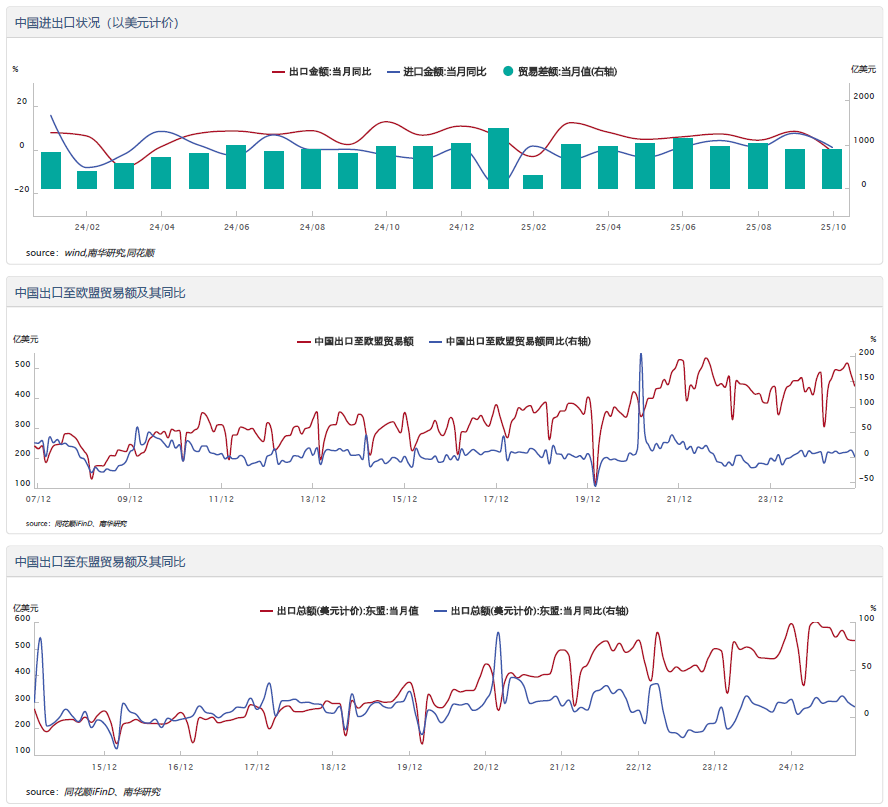Click the 22/12 x-axis label in ASEAN chart
888x807 pixels.
[x=638, y=768]
